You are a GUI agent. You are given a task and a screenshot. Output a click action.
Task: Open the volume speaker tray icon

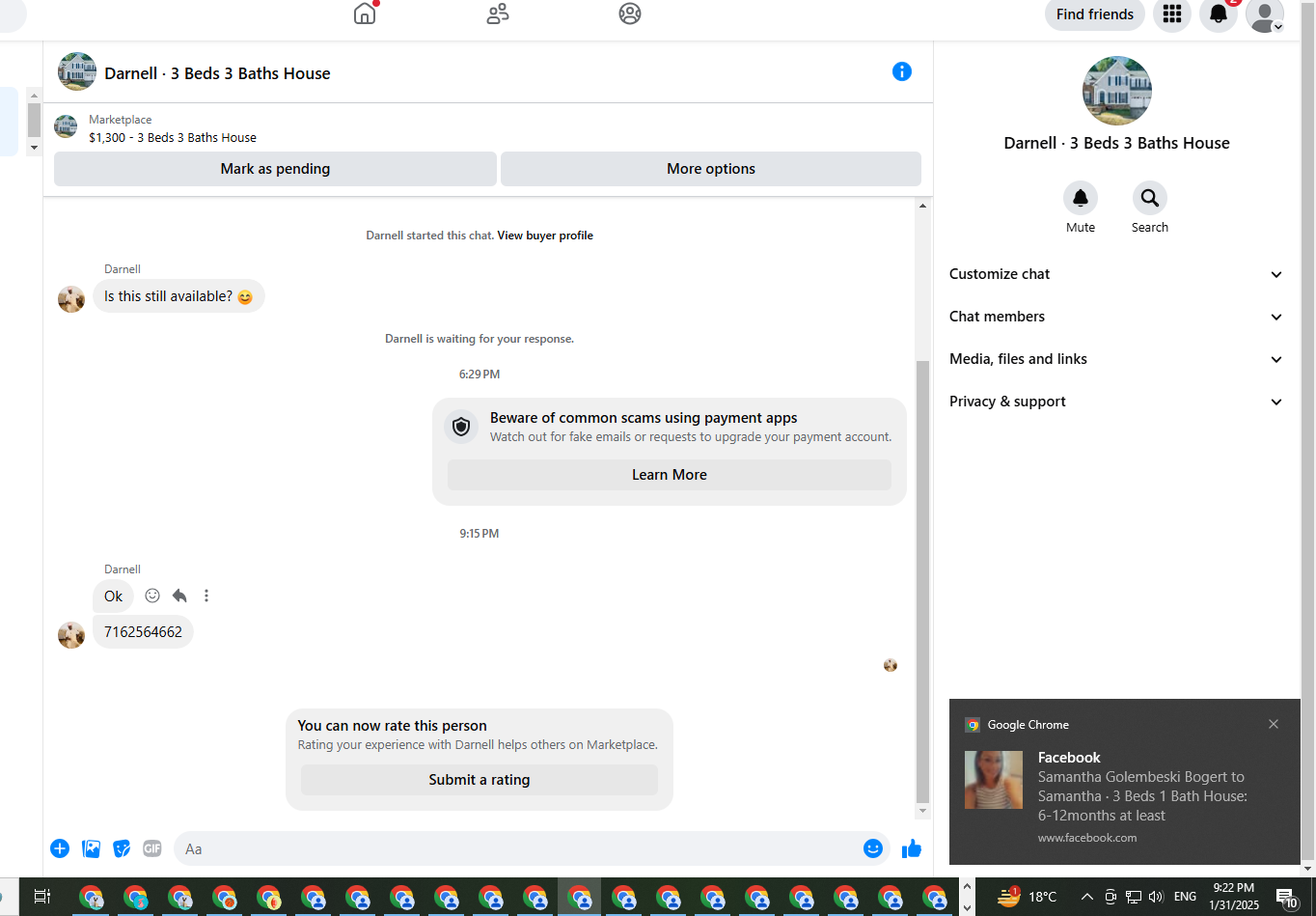point(1156,897)
